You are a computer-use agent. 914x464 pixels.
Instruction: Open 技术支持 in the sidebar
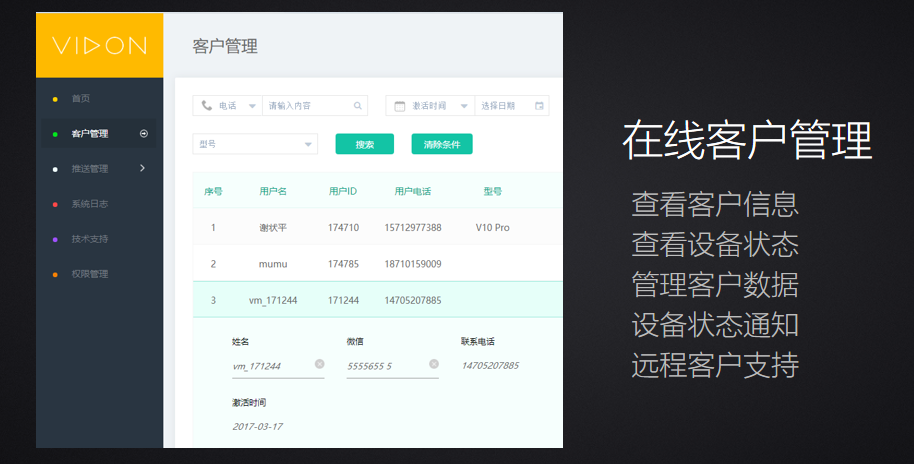89,239
